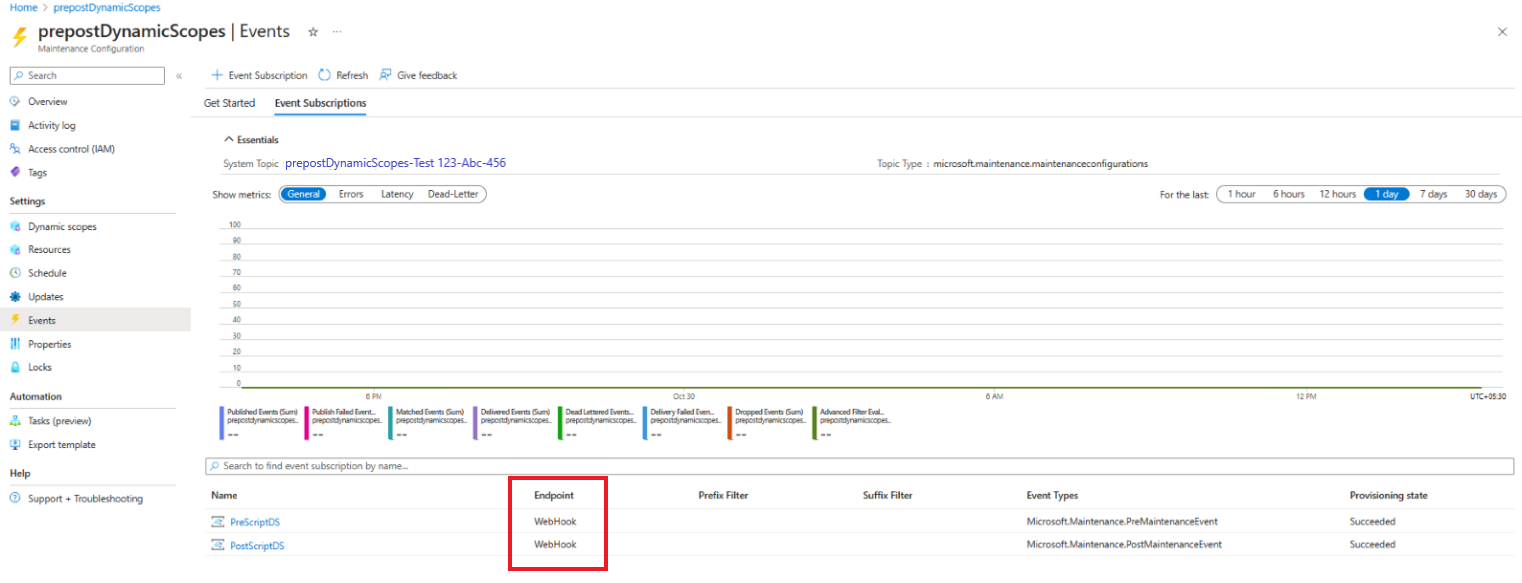The height and width of the screenshot is (583, 1522).
Task: Click the Published Events legend color bar
Action: (221, 421)
